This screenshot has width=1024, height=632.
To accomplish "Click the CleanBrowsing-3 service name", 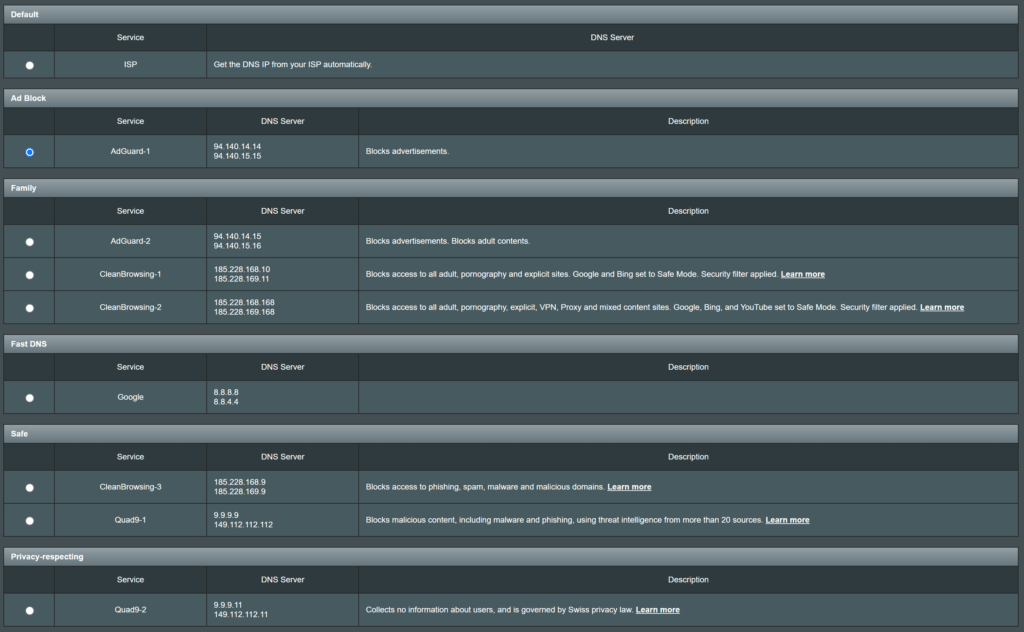I will pos(130,487).
